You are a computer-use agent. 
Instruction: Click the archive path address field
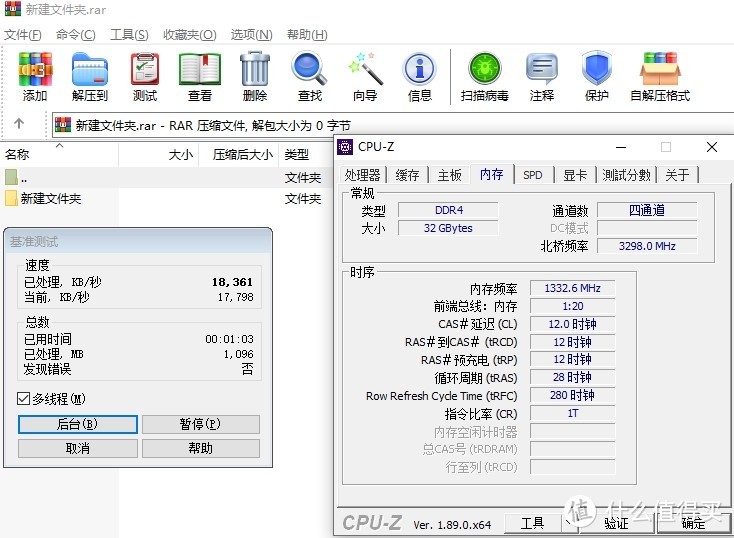point(393,125)
